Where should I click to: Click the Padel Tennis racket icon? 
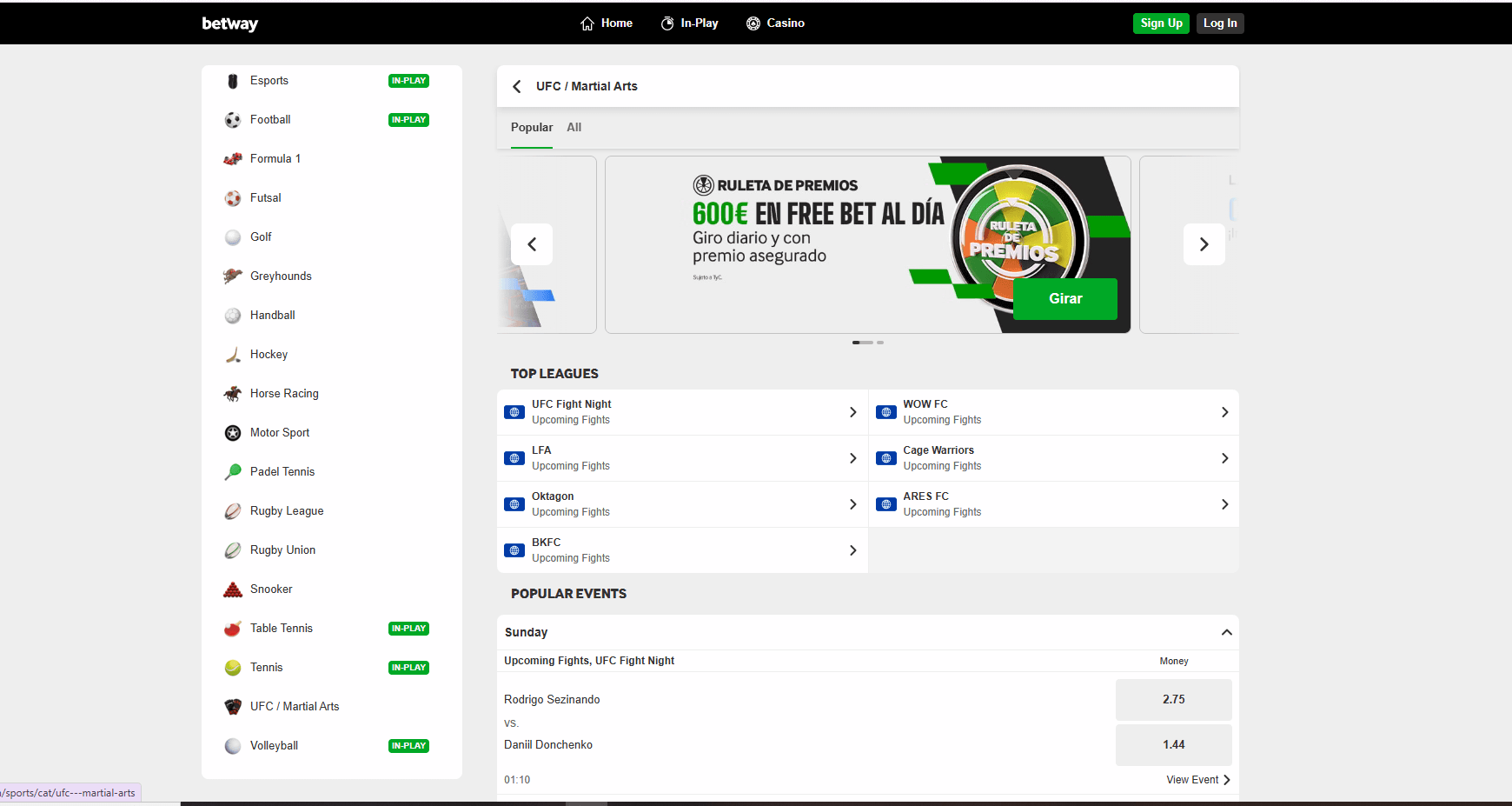232,472
